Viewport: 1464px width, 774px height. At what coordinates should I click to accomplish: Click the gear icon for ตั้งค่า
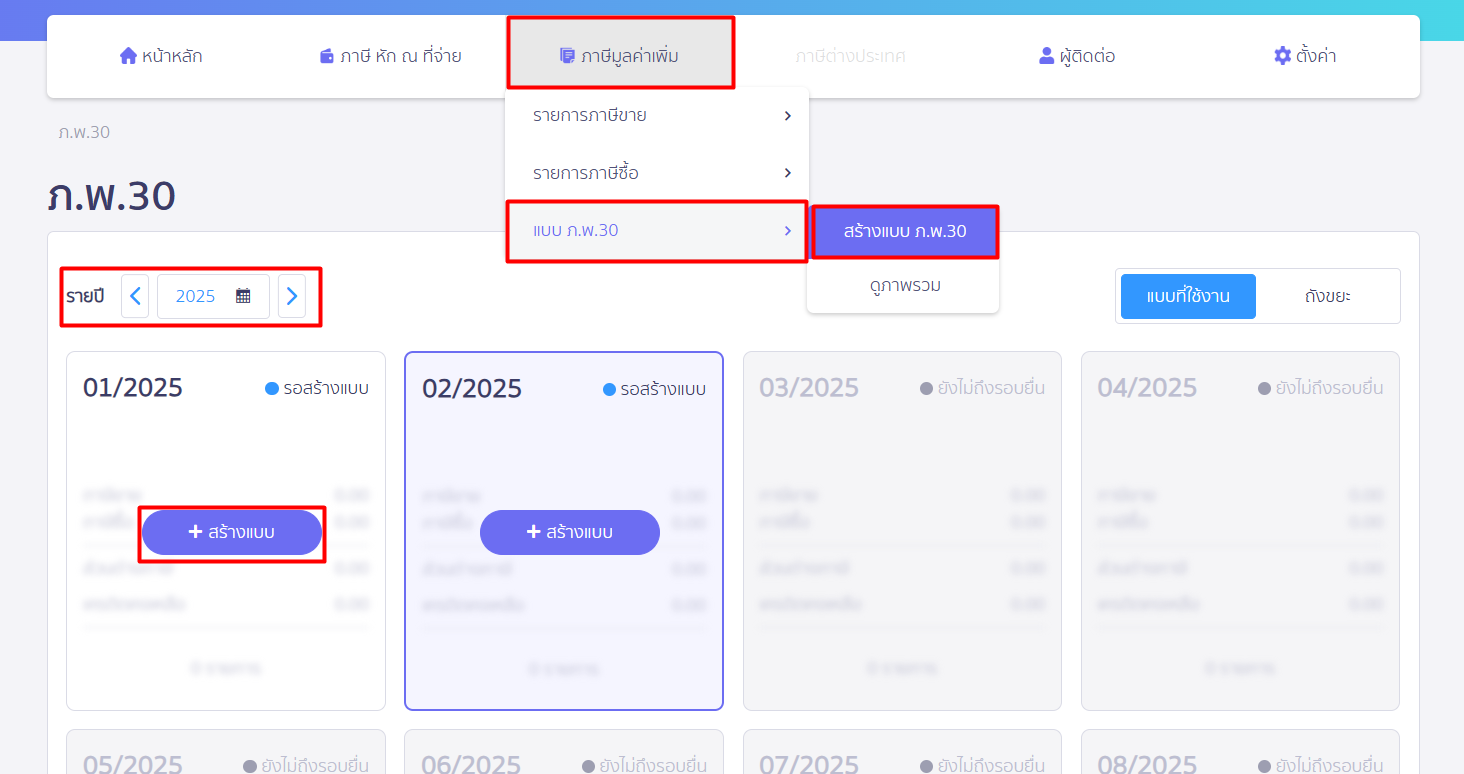pos(1282,56)
